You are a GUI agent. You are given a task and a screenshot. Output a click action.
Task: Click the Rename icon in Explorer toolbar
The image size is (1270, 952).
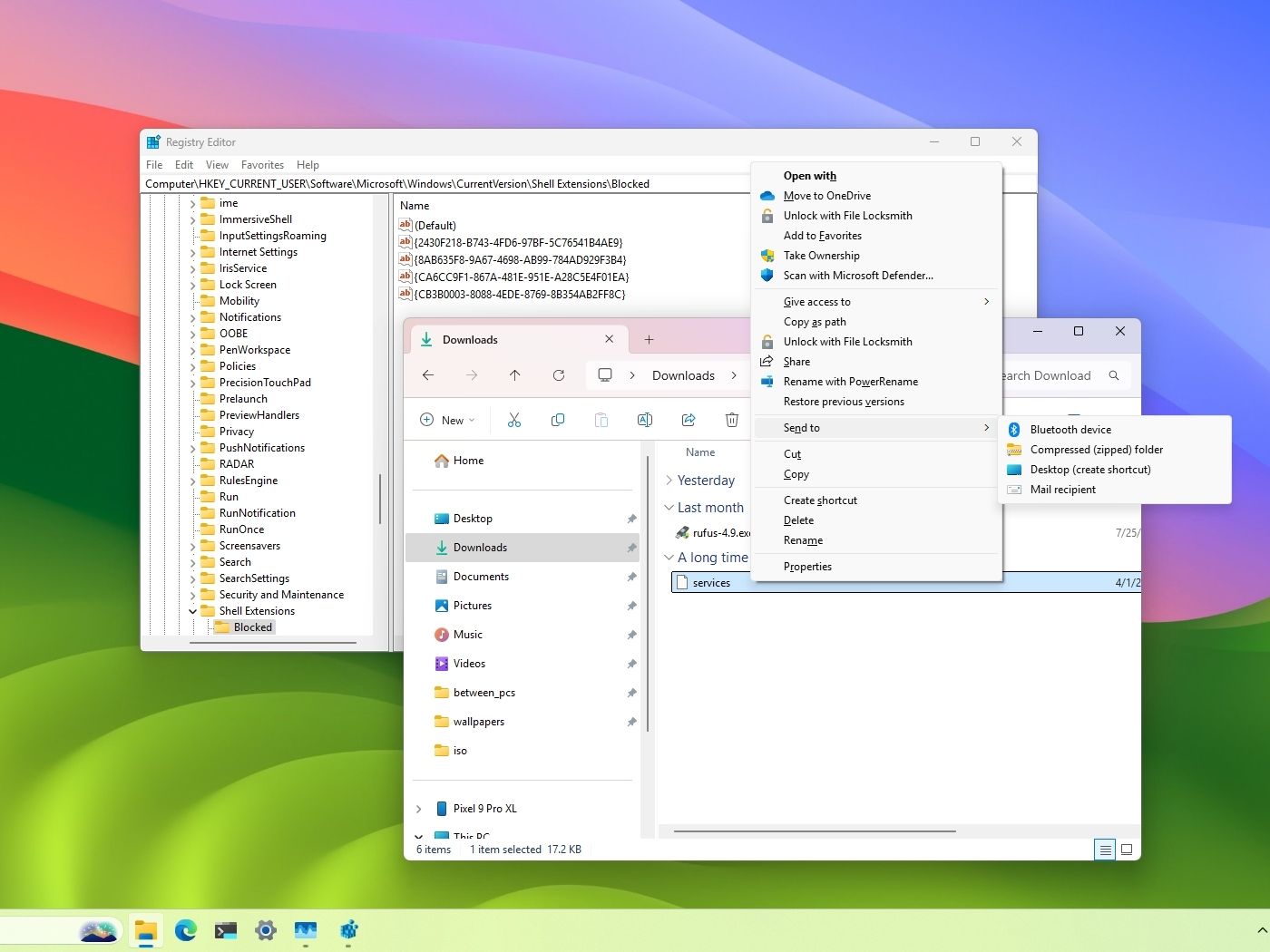(x=645, y=420)
